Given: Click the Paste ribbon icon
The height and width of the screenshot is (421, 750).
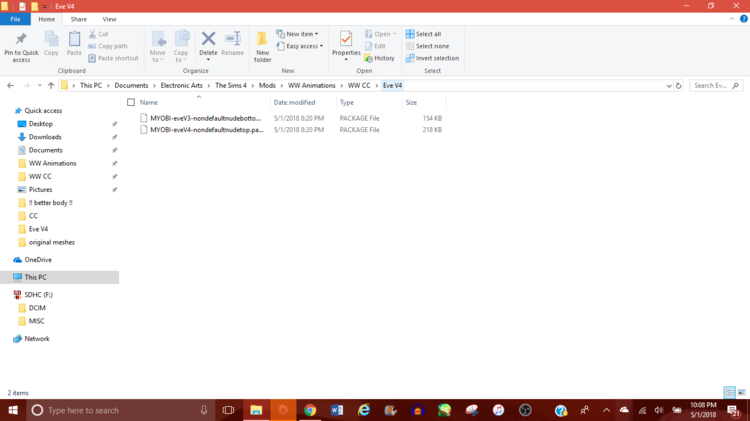Looking at the screenshot, I should pos(74,39).
